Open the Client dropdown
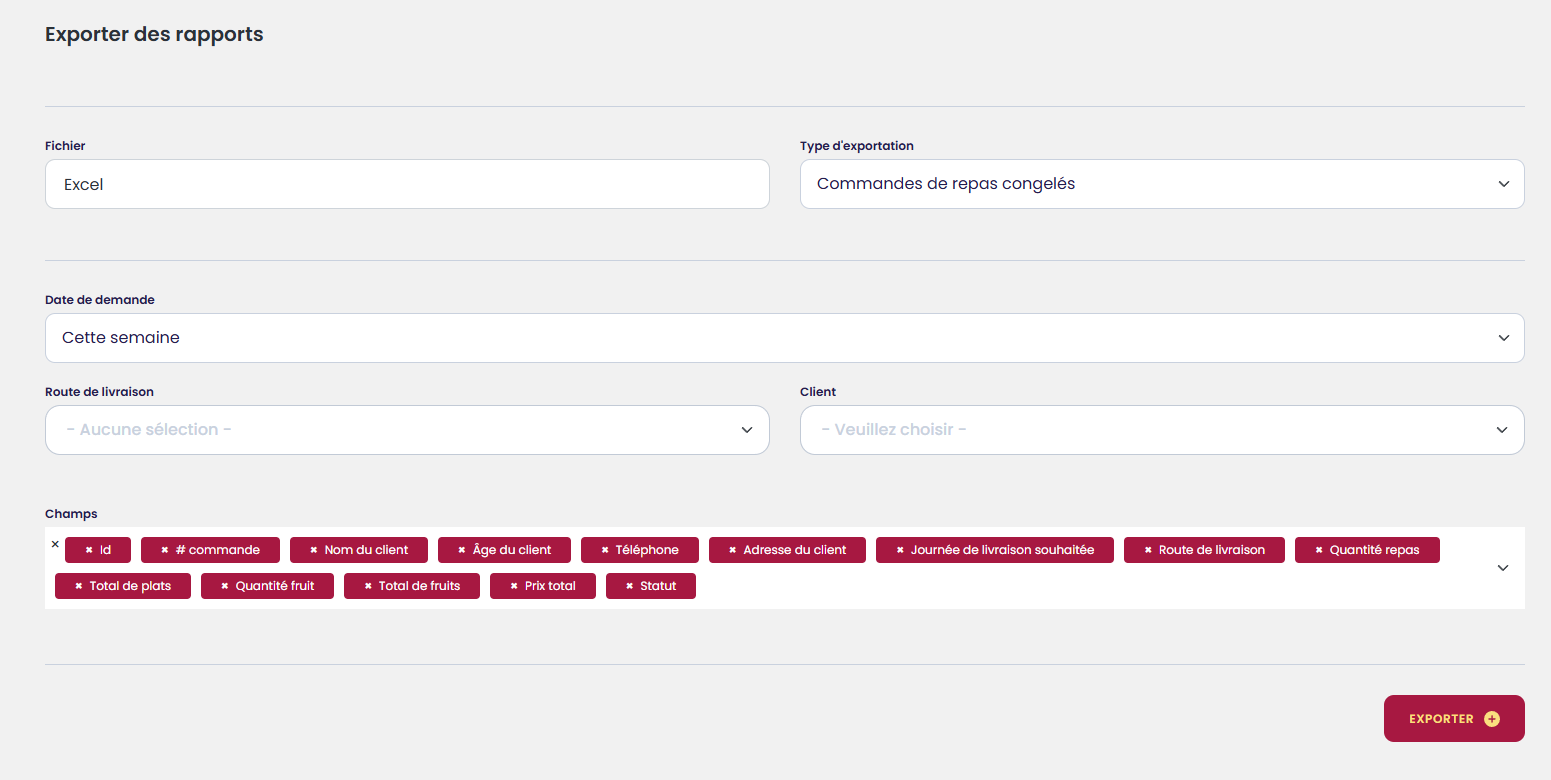Viewport: 1551px width, 780px height. click(x=1162, y=430)
